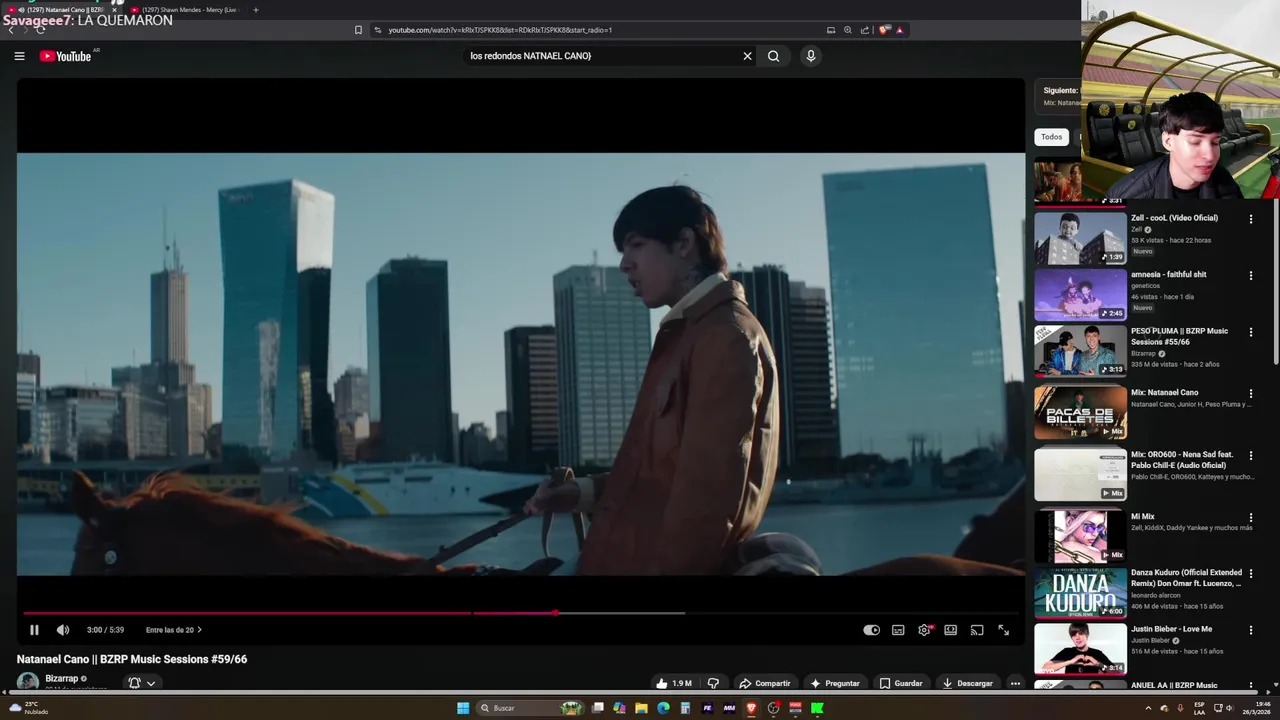Screen dimensions: 1280x720
Task: Click the Preguntar button
Action: [835, 684]
